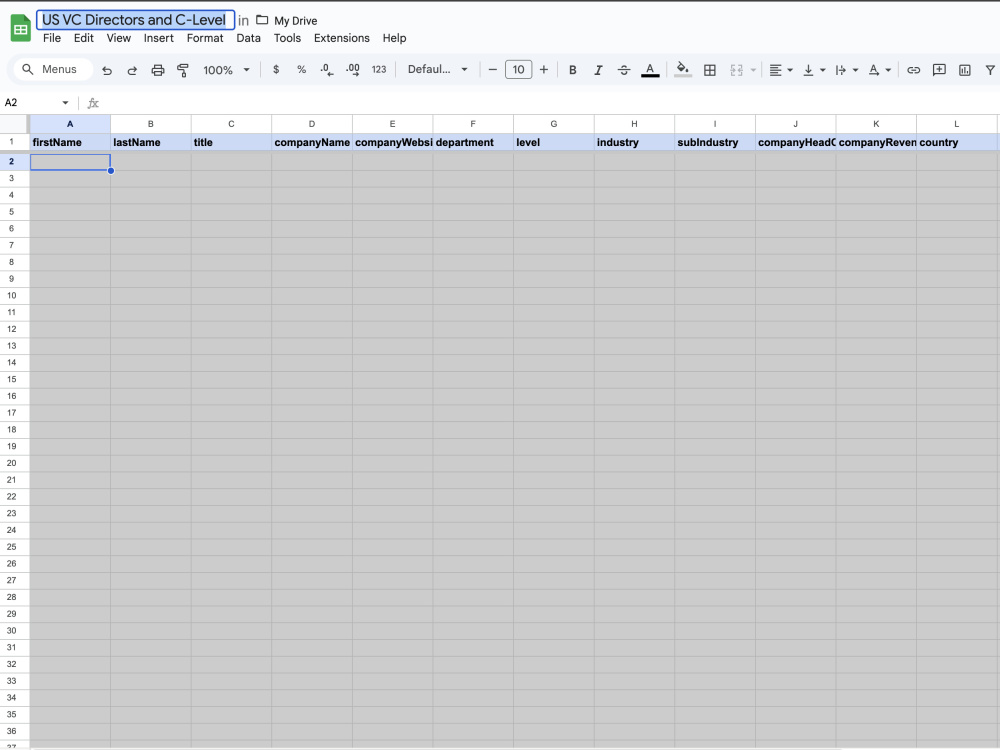Viewport: 1000px width, 750px height.
Task: Click the formula bar input
Action: (x=548, y=103)
